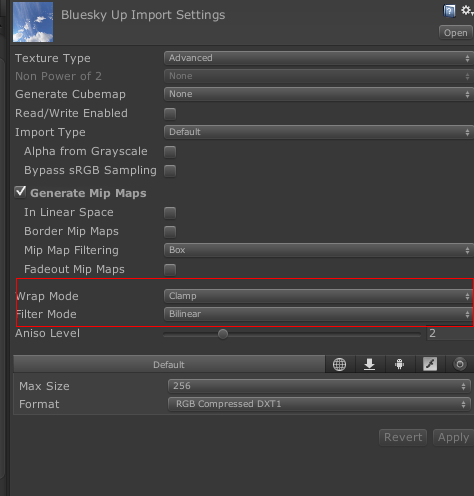Image resolution: width=474 pixels, height=496 pixels.
Task: Select the Android robot platform tab
Action: (400, 364)
